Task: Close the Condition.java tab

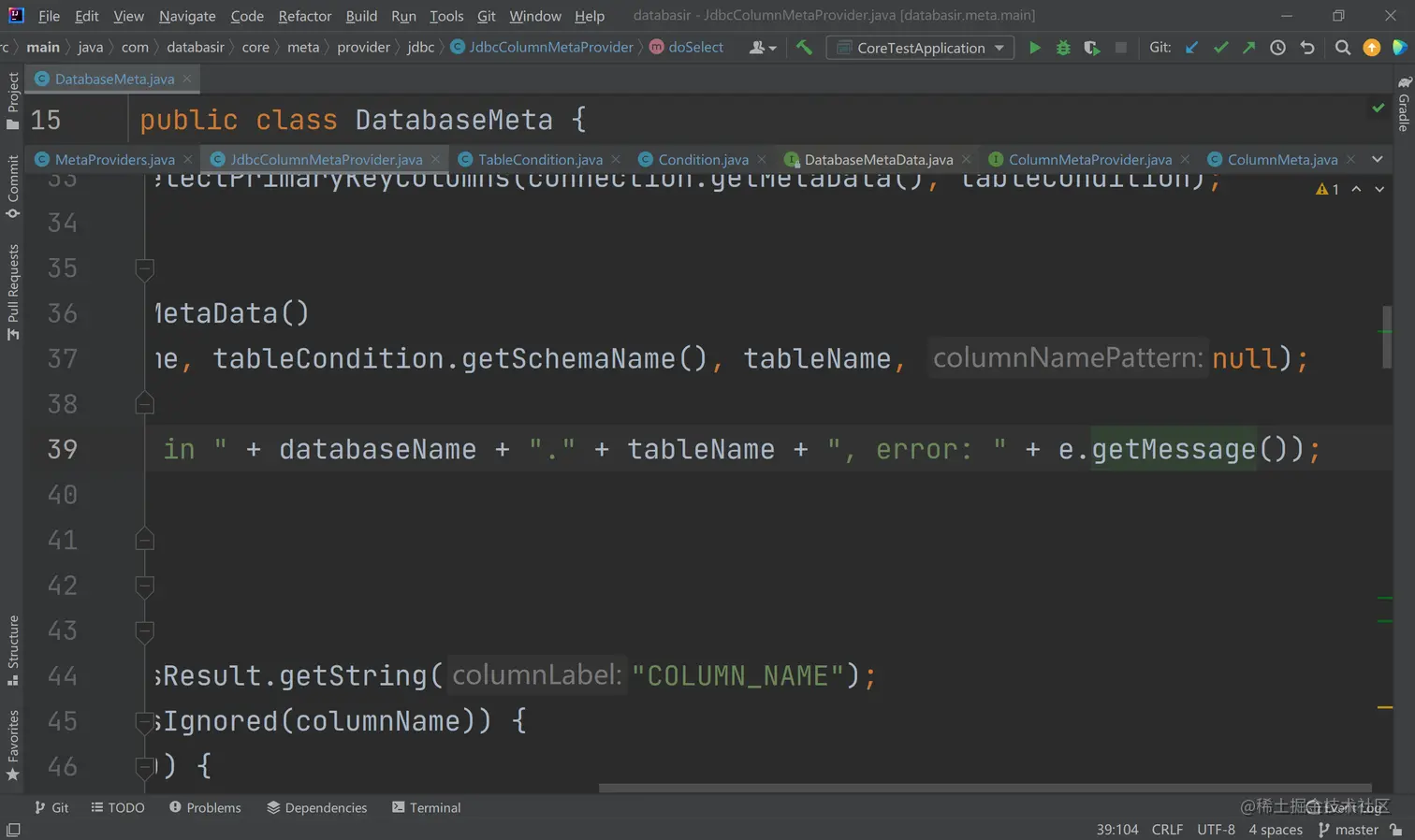Action: (762, 160)
